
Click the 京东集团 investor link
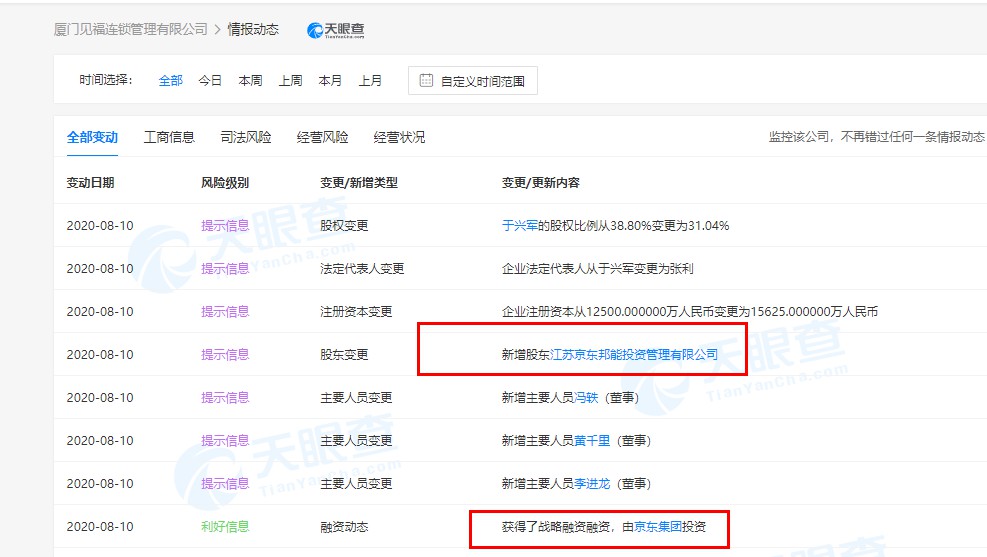658,526
